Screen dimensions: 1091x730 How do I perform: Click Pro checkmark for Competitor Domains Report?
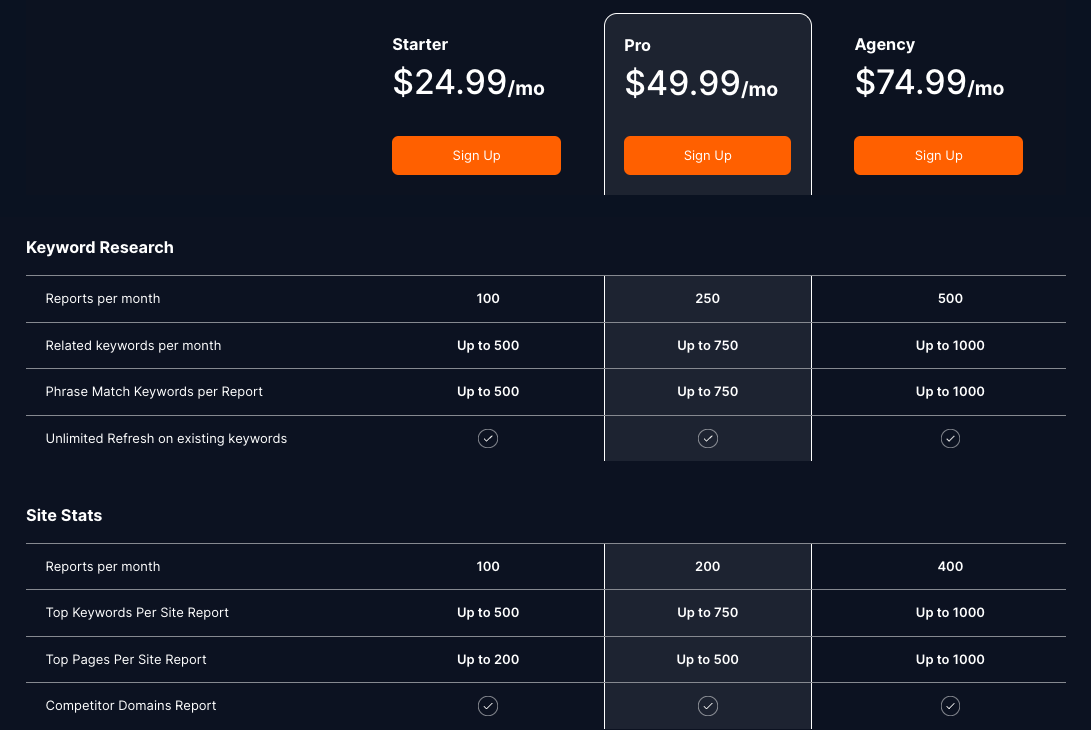coord(708,706)
